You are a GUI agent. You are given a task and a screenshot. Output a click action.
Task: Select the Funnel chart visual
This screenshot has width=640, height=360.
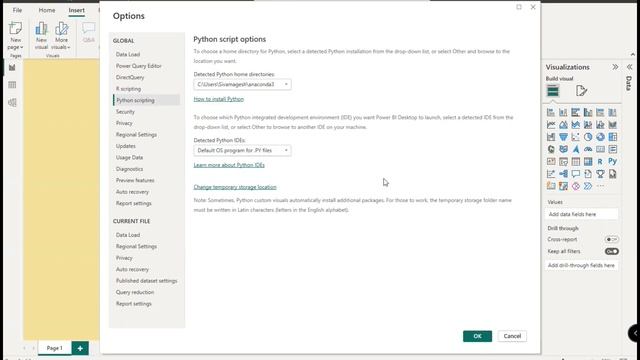point(563,137)
